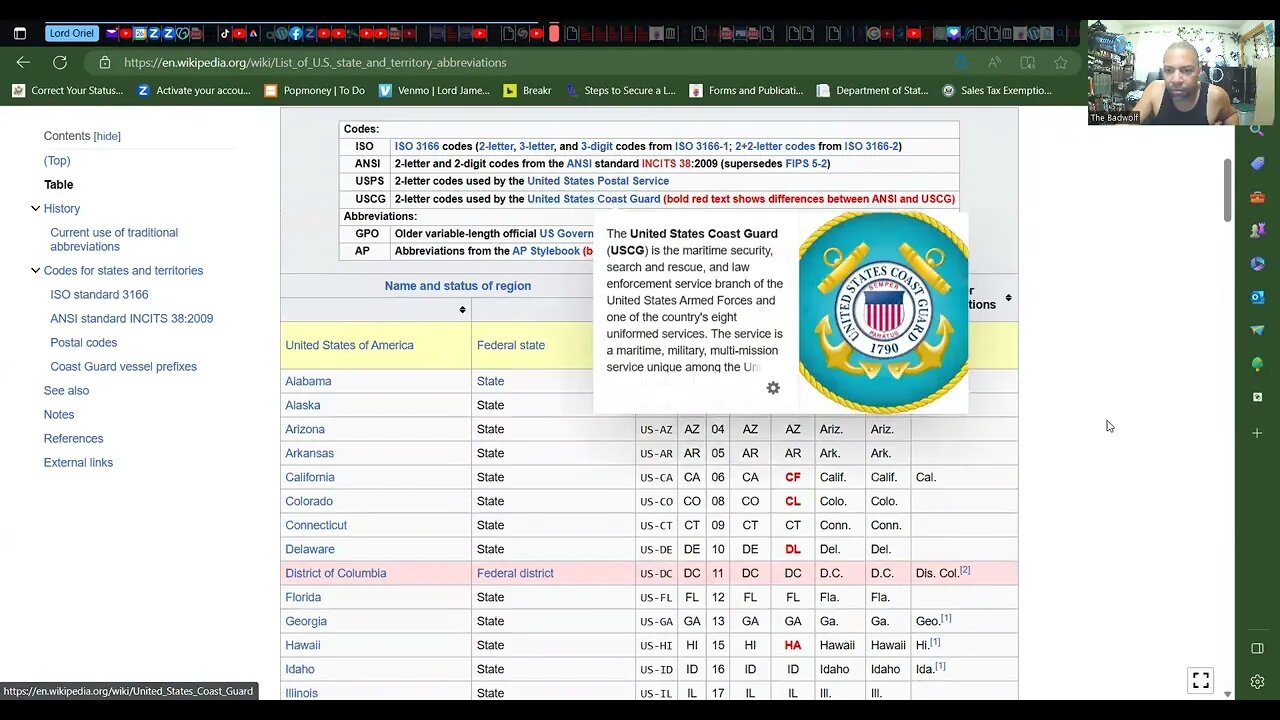Viewport: 1280px width, 720px height.
Task: Toggle the sidebar panel layout icon
Action: (1257, 648)
